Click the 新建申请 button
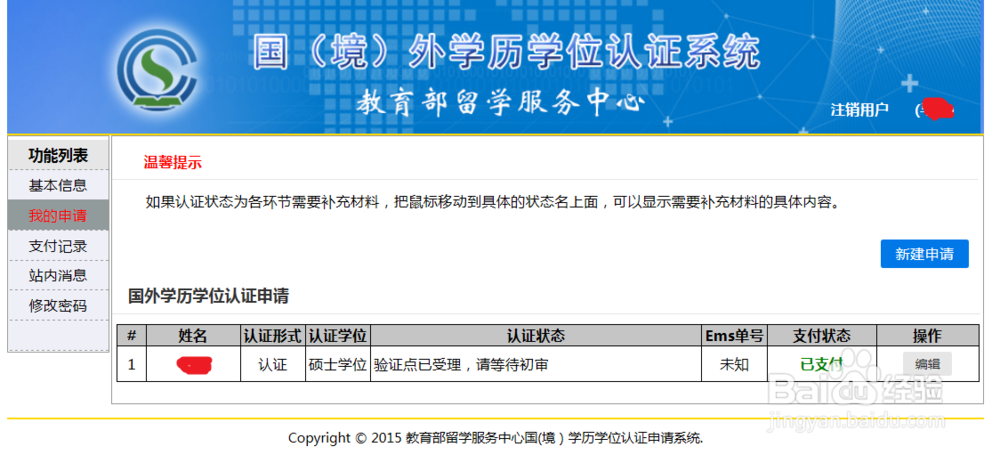This screenshot has height=455, width=1000. 924,254
